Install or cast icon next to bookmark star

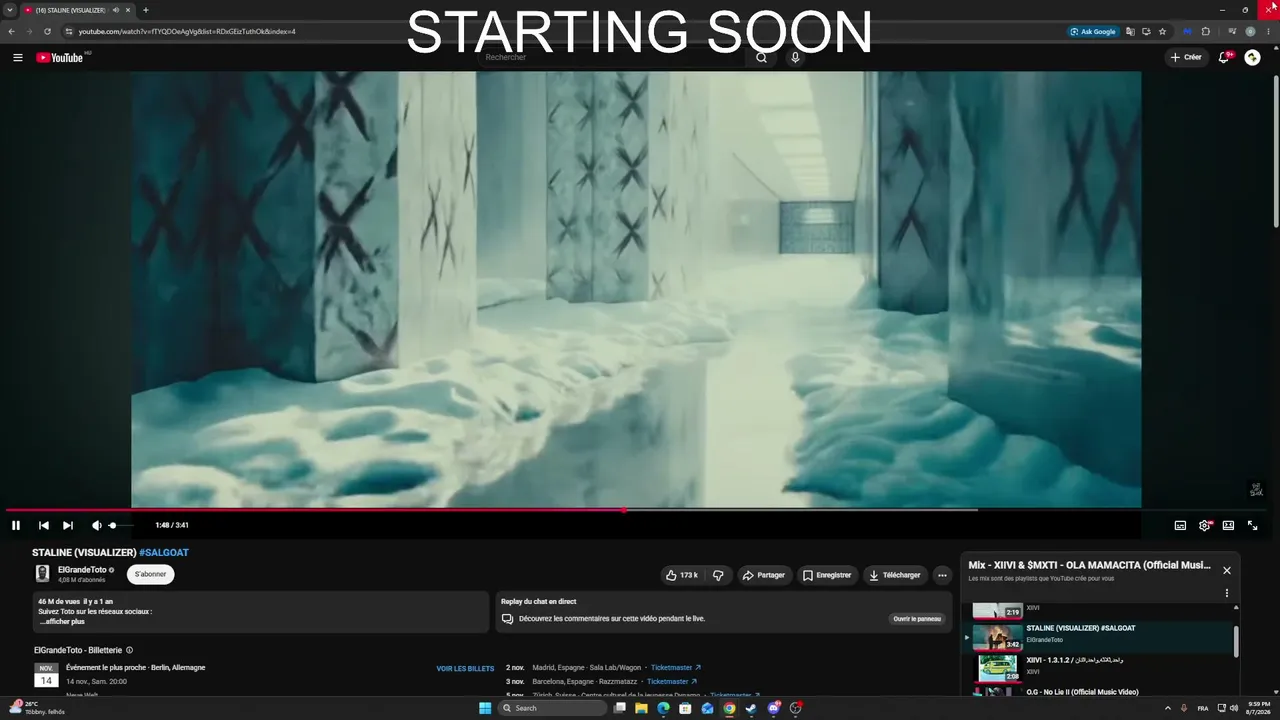pos(1146,31)
